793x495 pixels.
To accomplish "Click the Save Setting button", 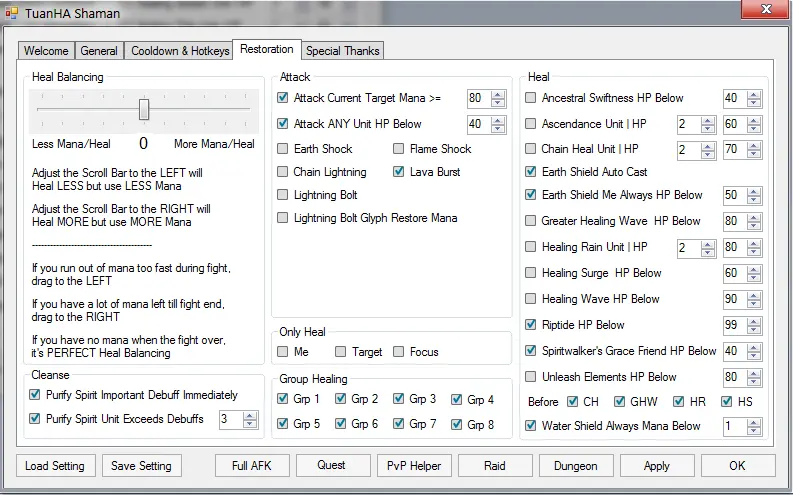I will coord(141,466).
